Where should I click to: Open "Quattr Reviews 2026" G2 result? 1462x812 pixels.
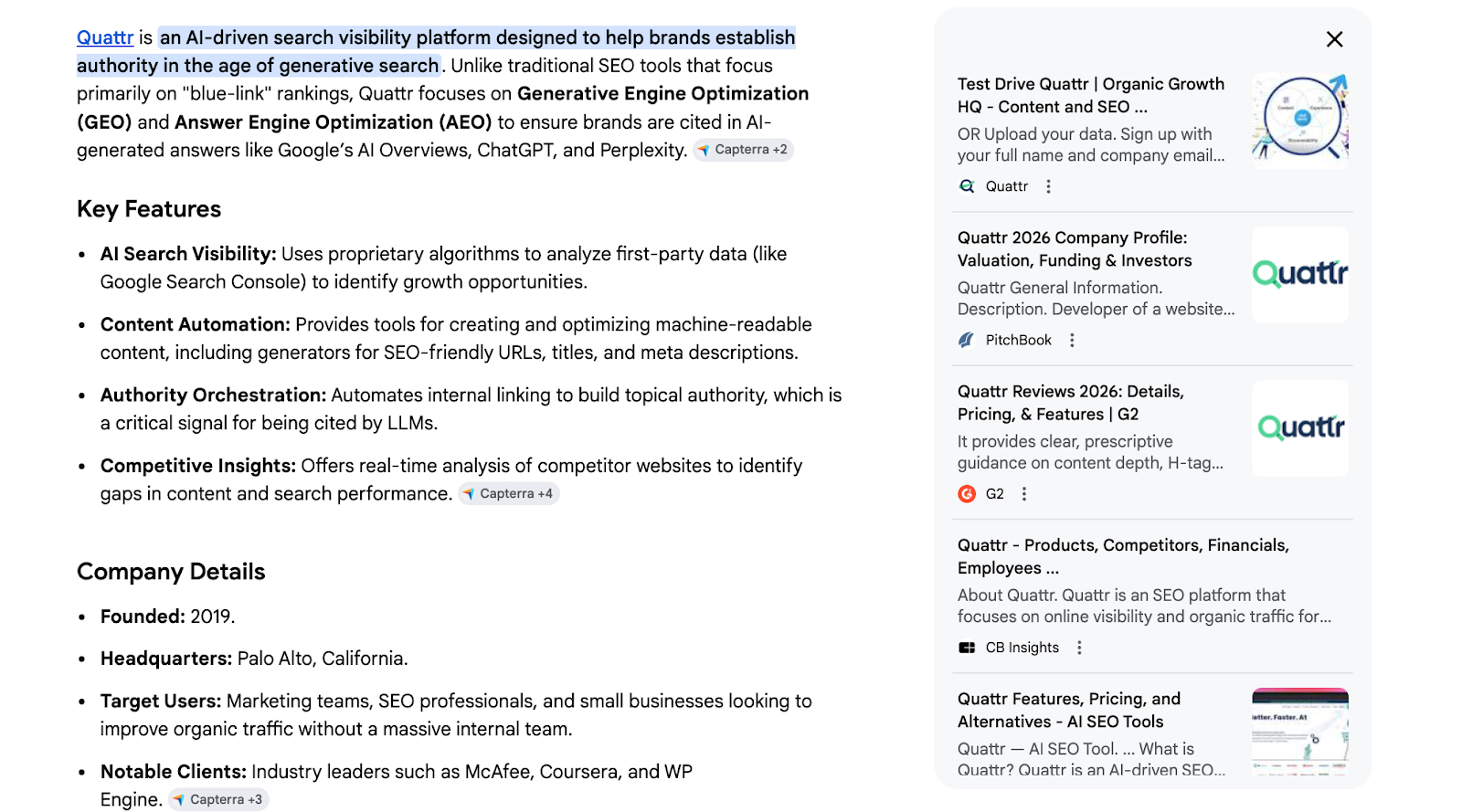click(1070, 403)
